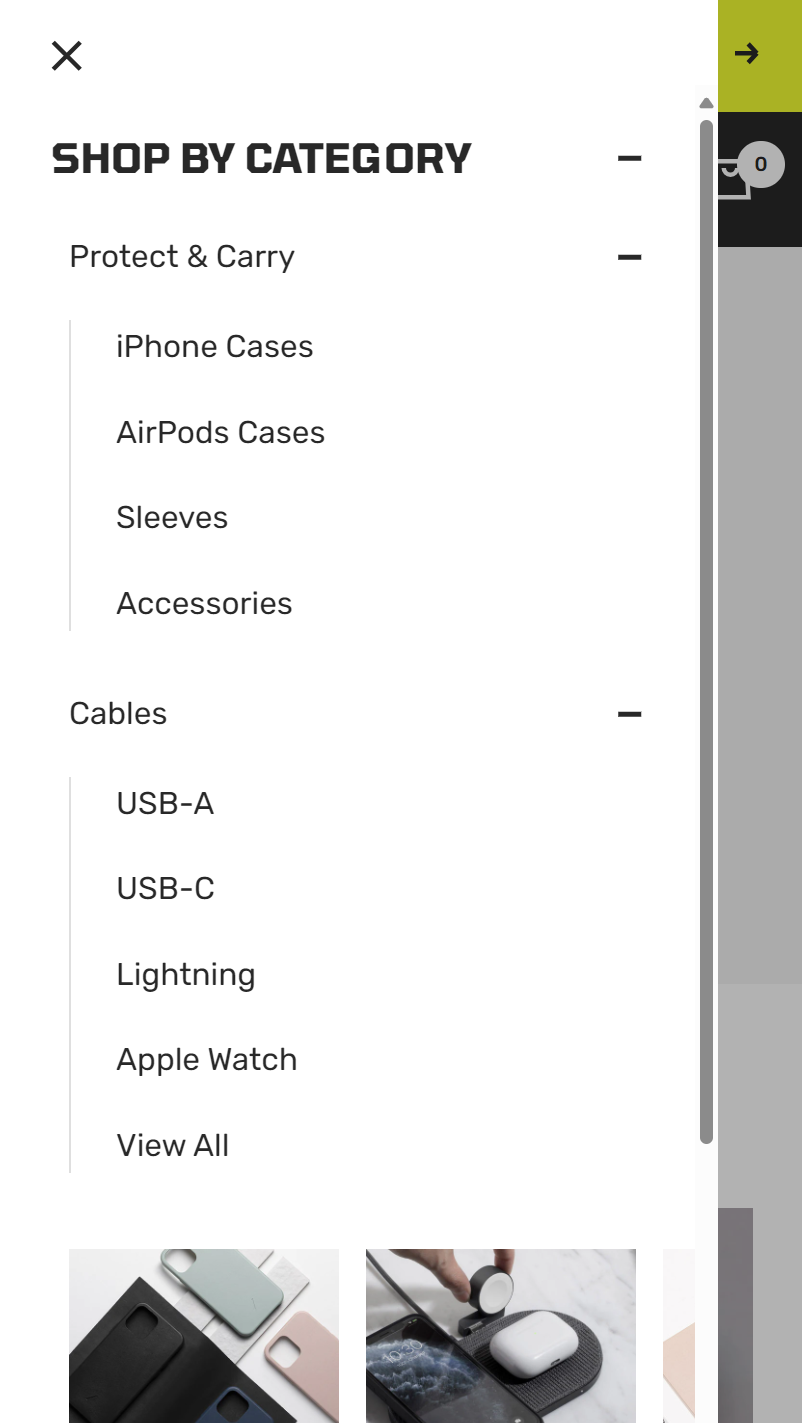802x1423 pixels.
Task: Close the navigation menu with X icon
Action: (x=67, y=56)
